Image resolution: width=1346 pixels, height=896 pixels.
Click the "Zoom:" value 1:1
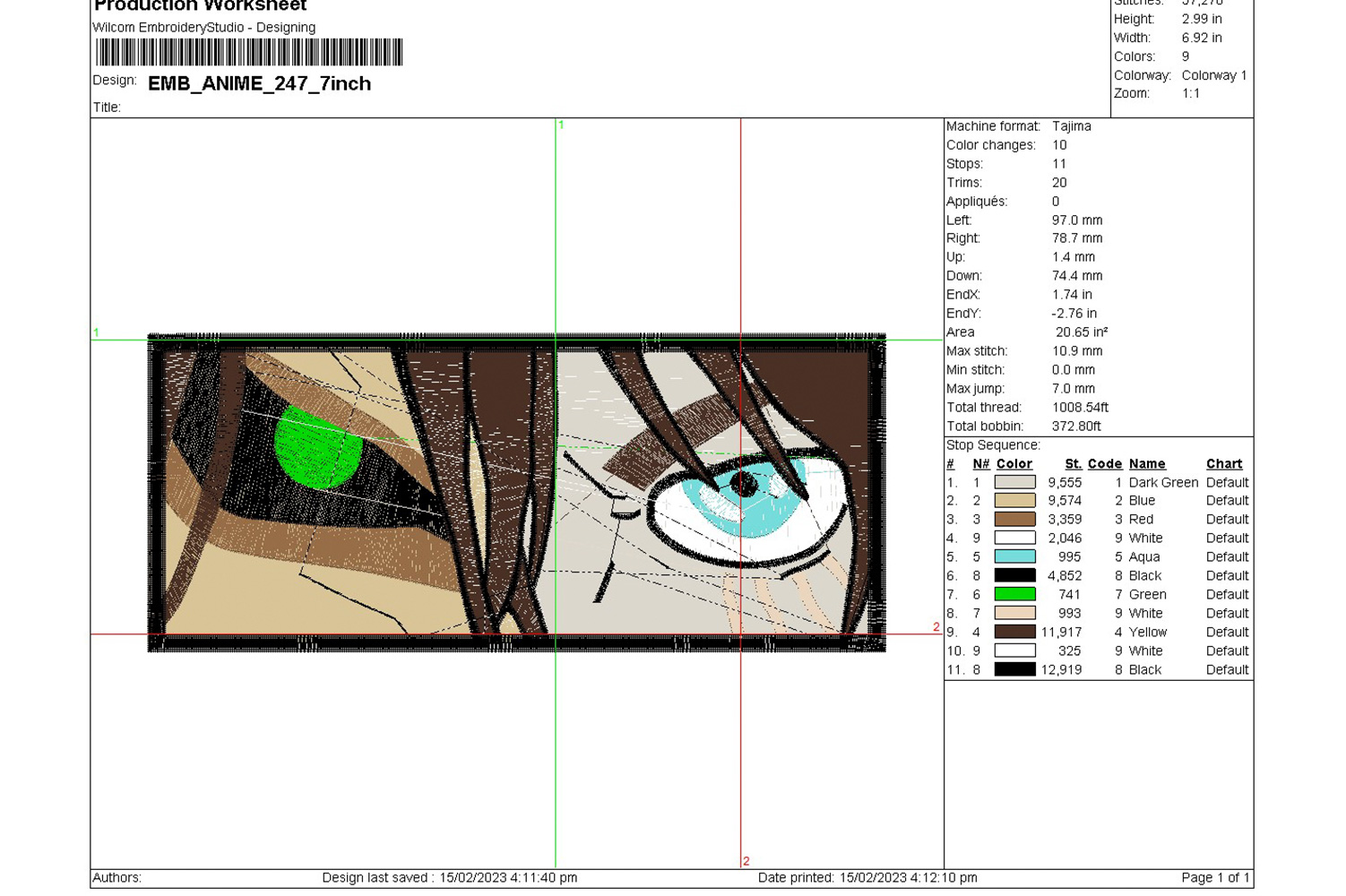click(1191, 93)
